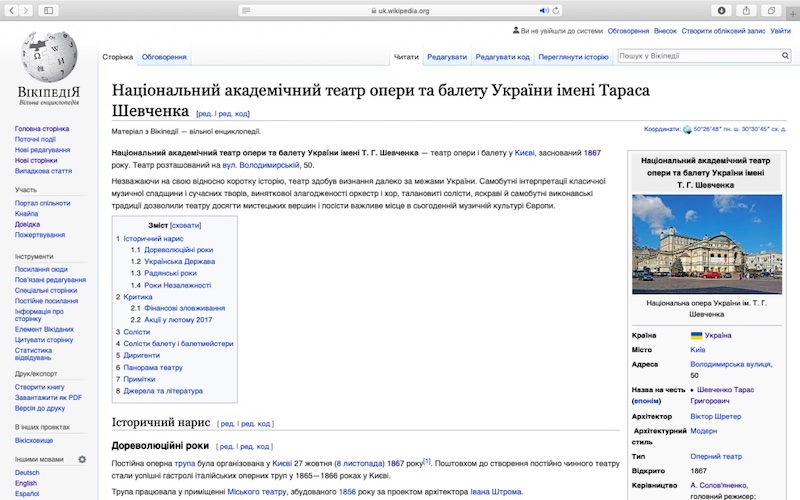The image size is (800, 500).
Task: Open the Завантажити як PDF link
Action: 48,397
